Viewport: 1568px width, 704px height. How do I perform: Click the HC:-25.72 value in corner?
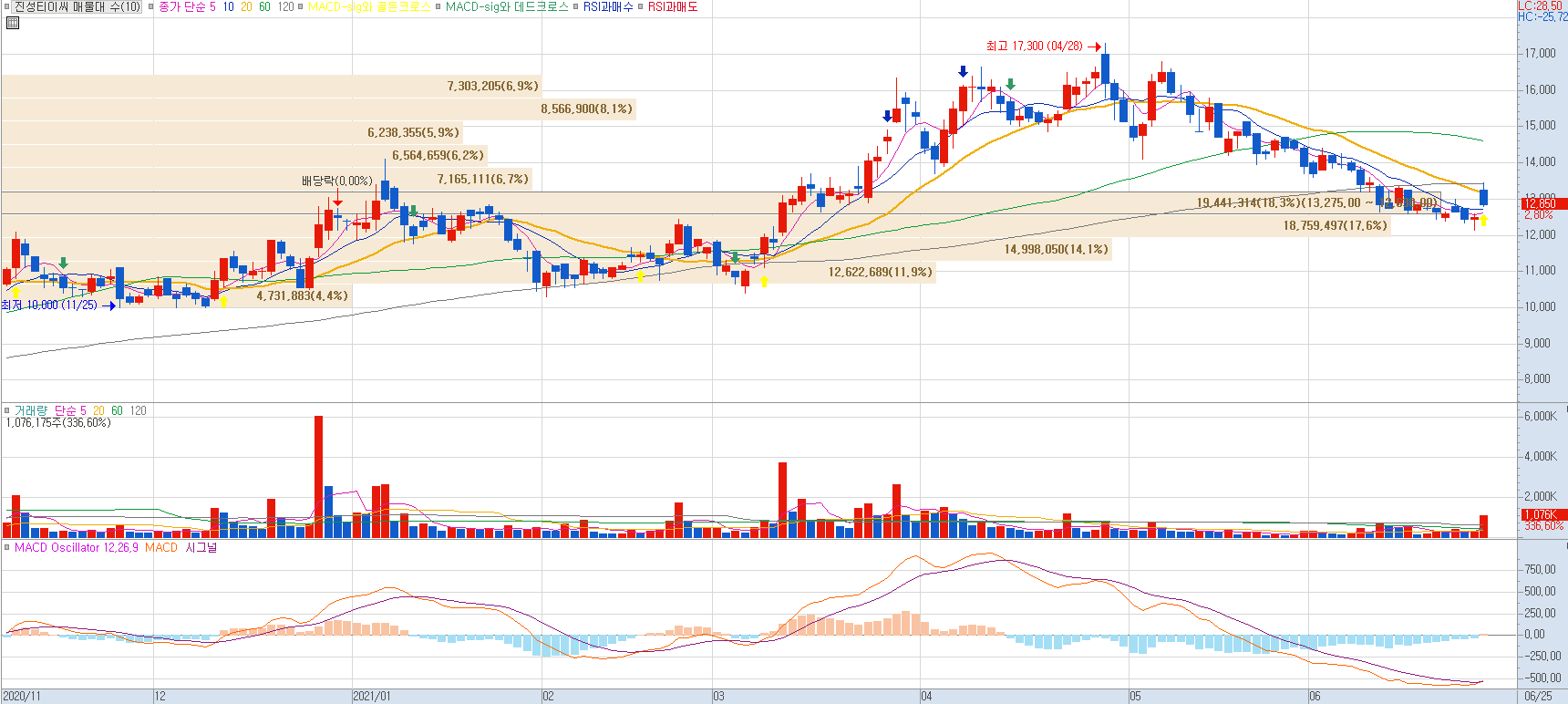(1542, 16)
